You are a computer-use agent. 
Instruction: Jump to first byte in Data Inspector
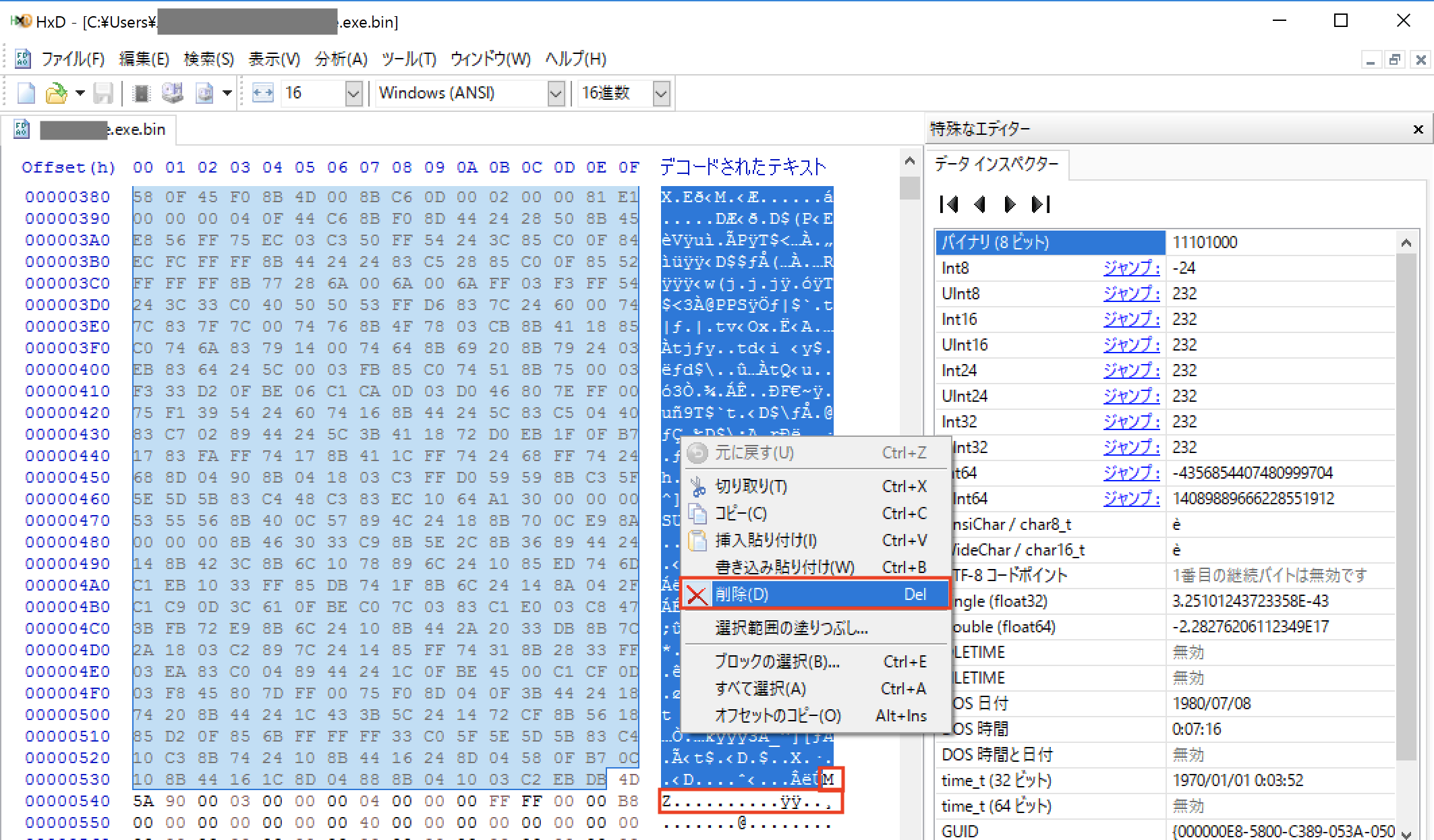point(948,204)
